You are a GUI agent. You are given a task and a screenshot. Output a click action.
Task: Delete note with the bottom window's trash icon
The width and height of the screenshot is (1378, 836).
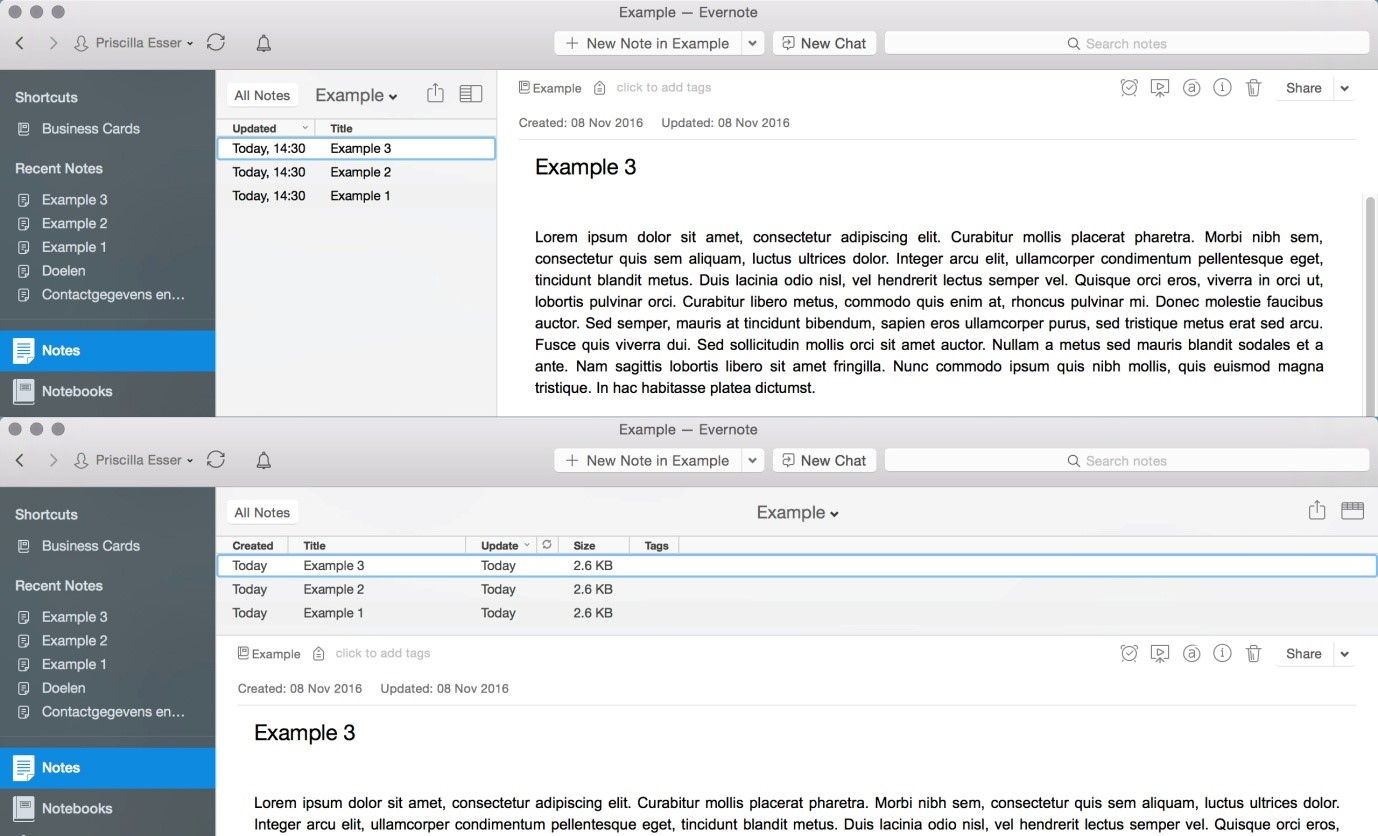pyautogui.click(x=1253, y=654)
